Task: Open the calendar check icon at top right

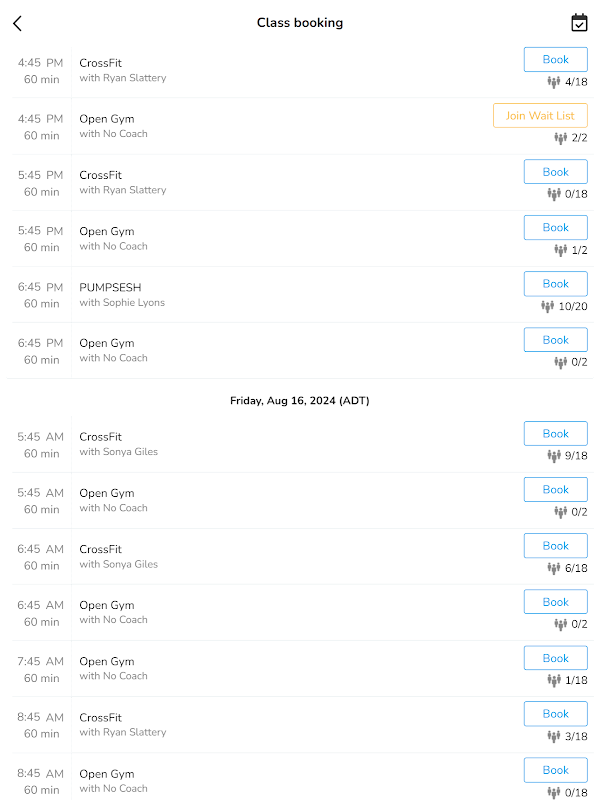Action: (579, 23)
